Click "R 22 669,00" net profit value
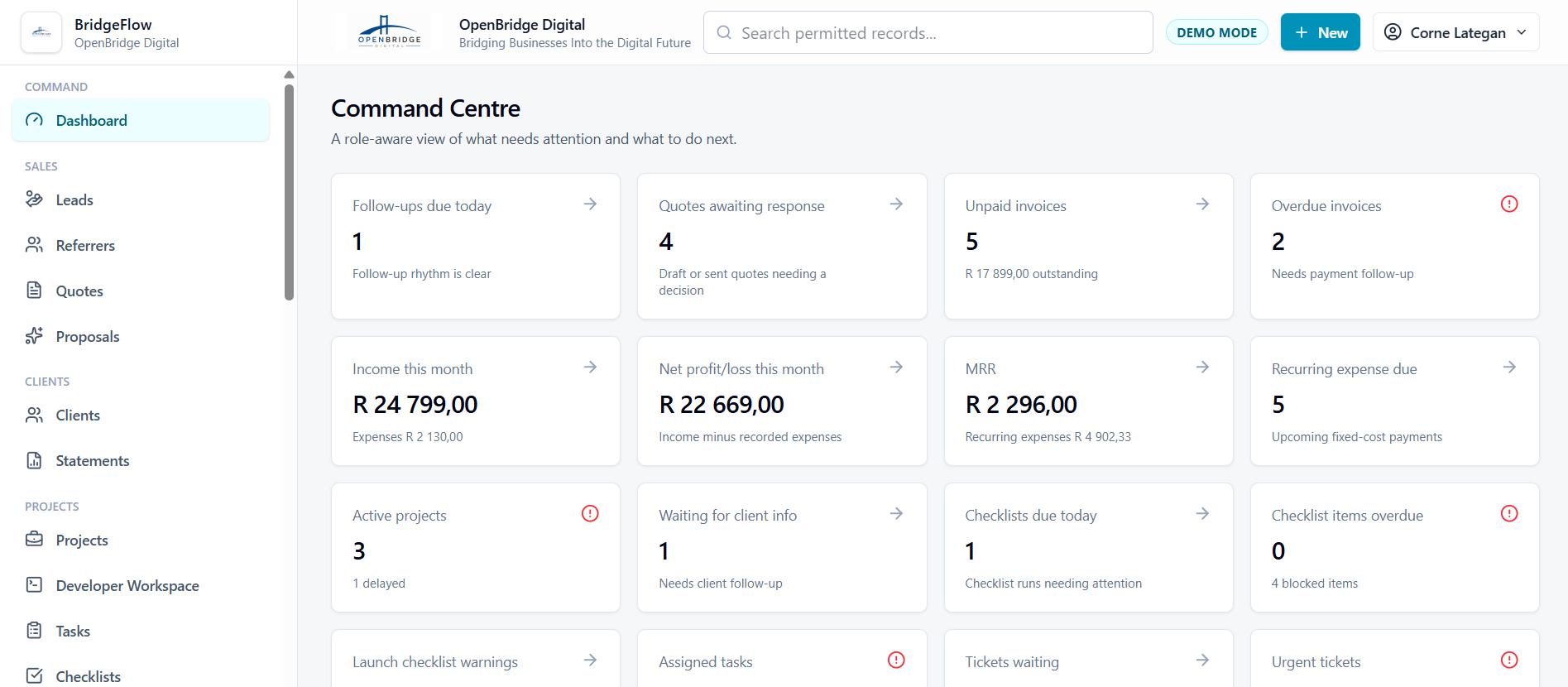Viewport: 1568px width, 687px height. (x=721, y=404)
